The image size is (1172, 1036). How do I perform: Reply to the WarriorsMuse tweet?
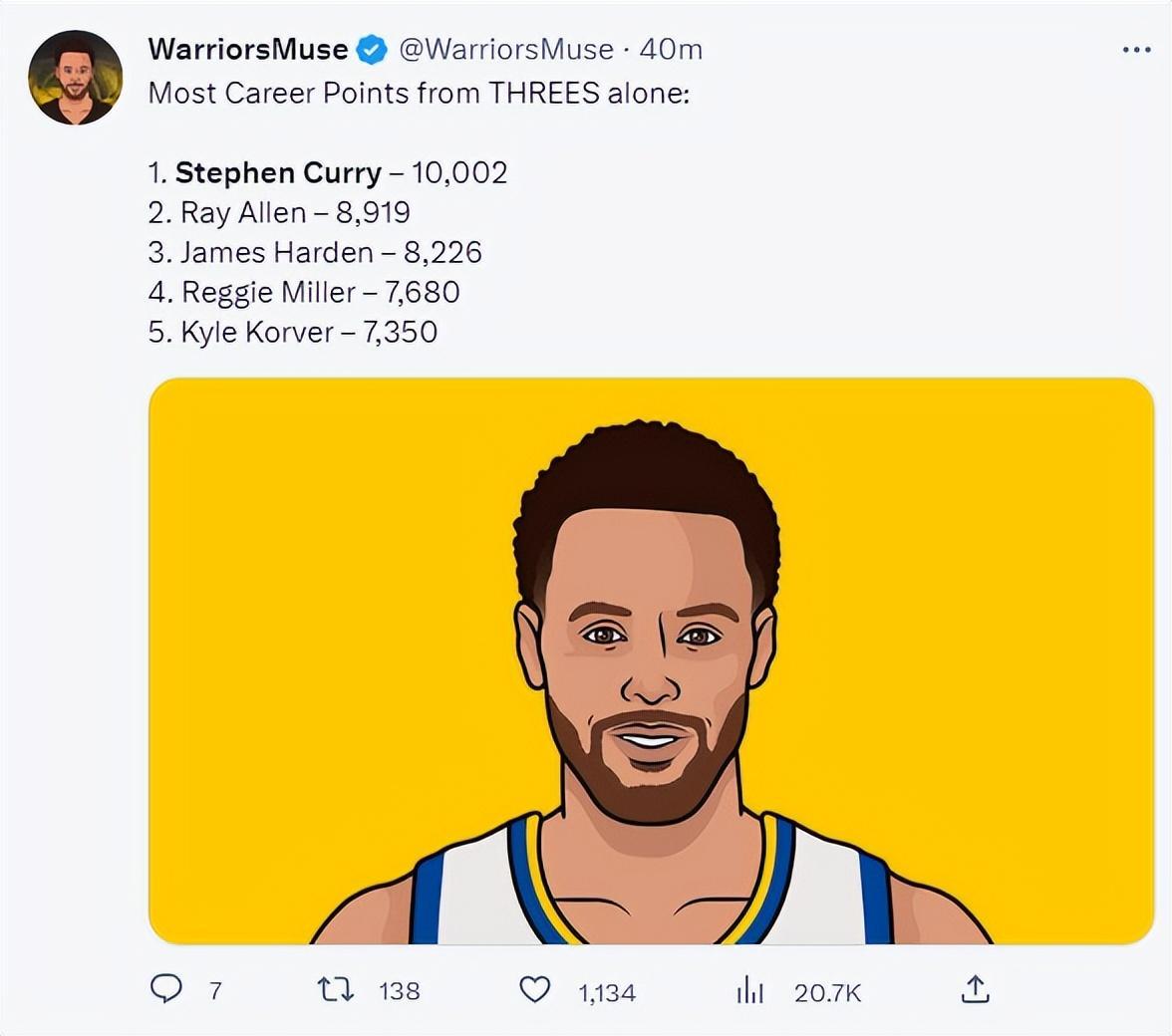point(166,989)
